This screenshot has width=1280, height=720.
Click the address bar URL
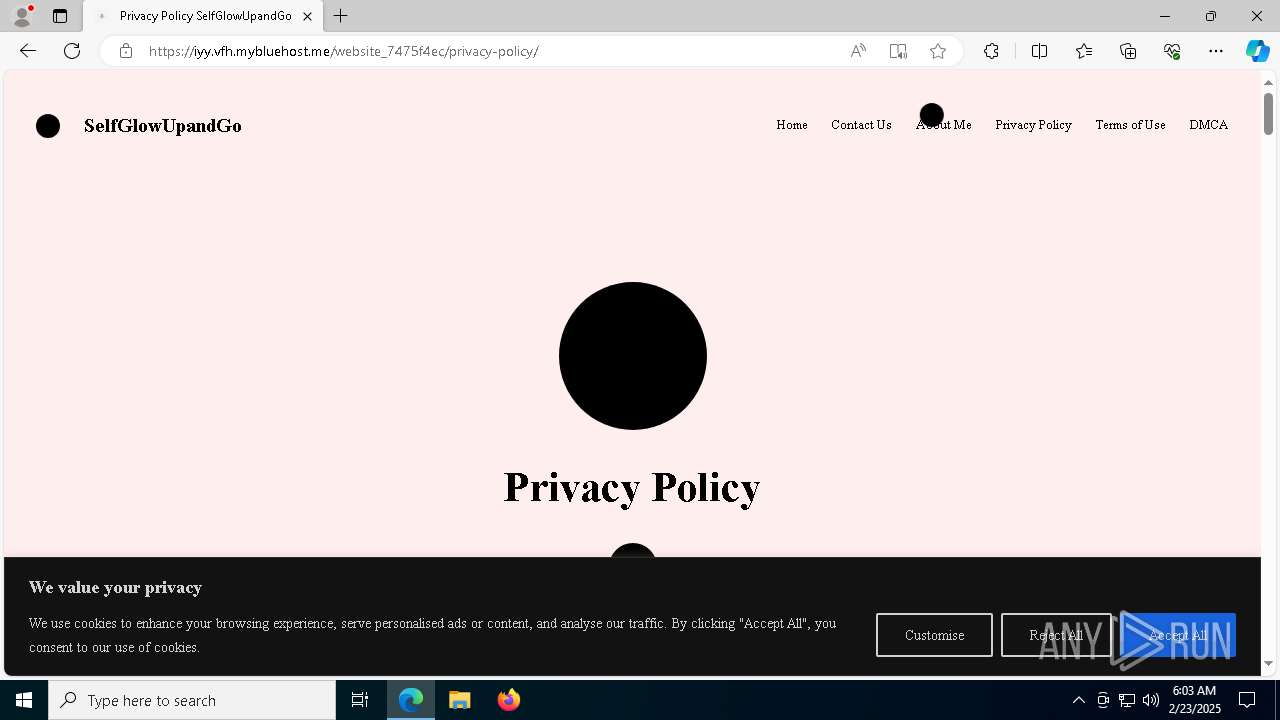[x=343, y=51]
